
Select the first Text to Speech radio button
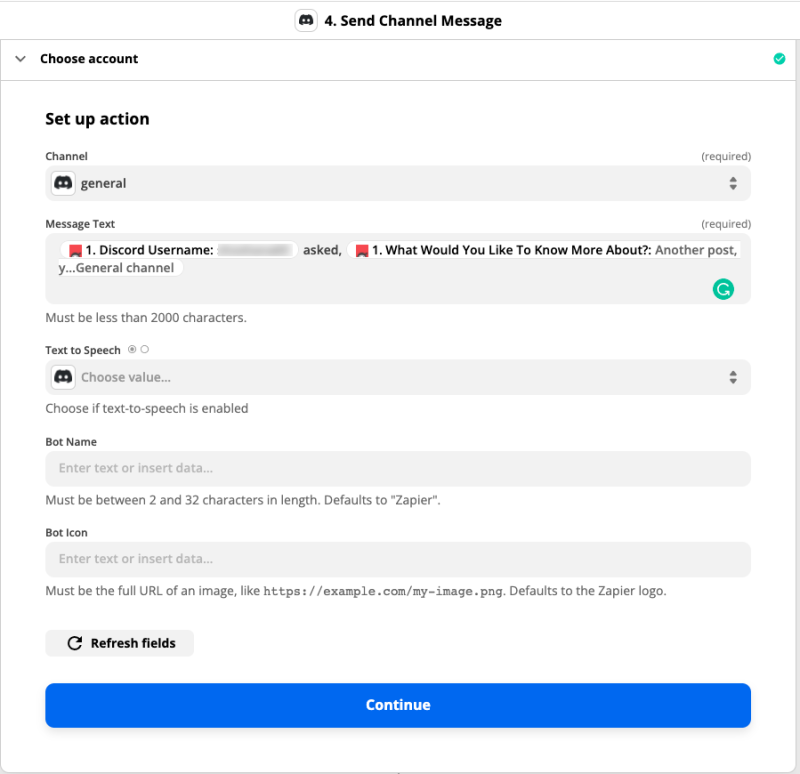(x=130, y=349)
